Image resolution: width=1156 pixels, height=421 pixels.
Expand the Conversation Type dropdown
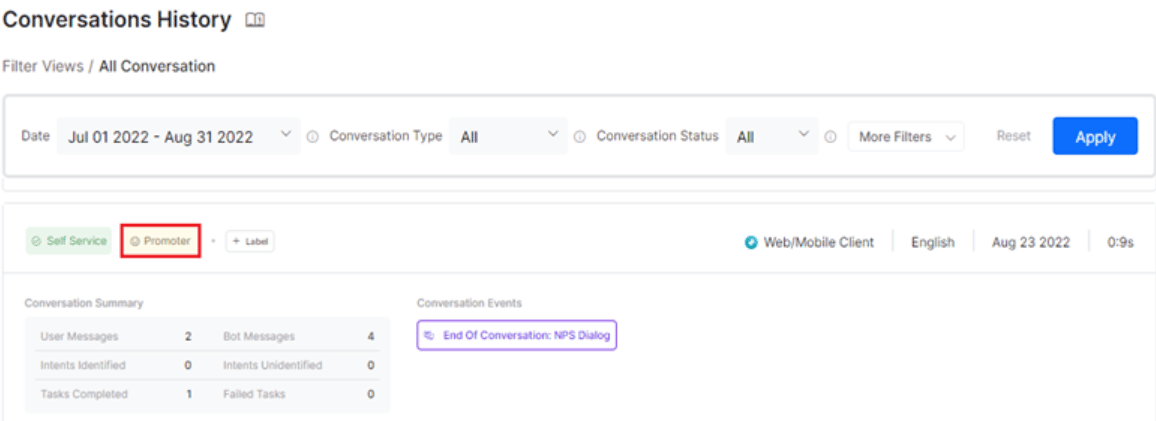[508, 136]
